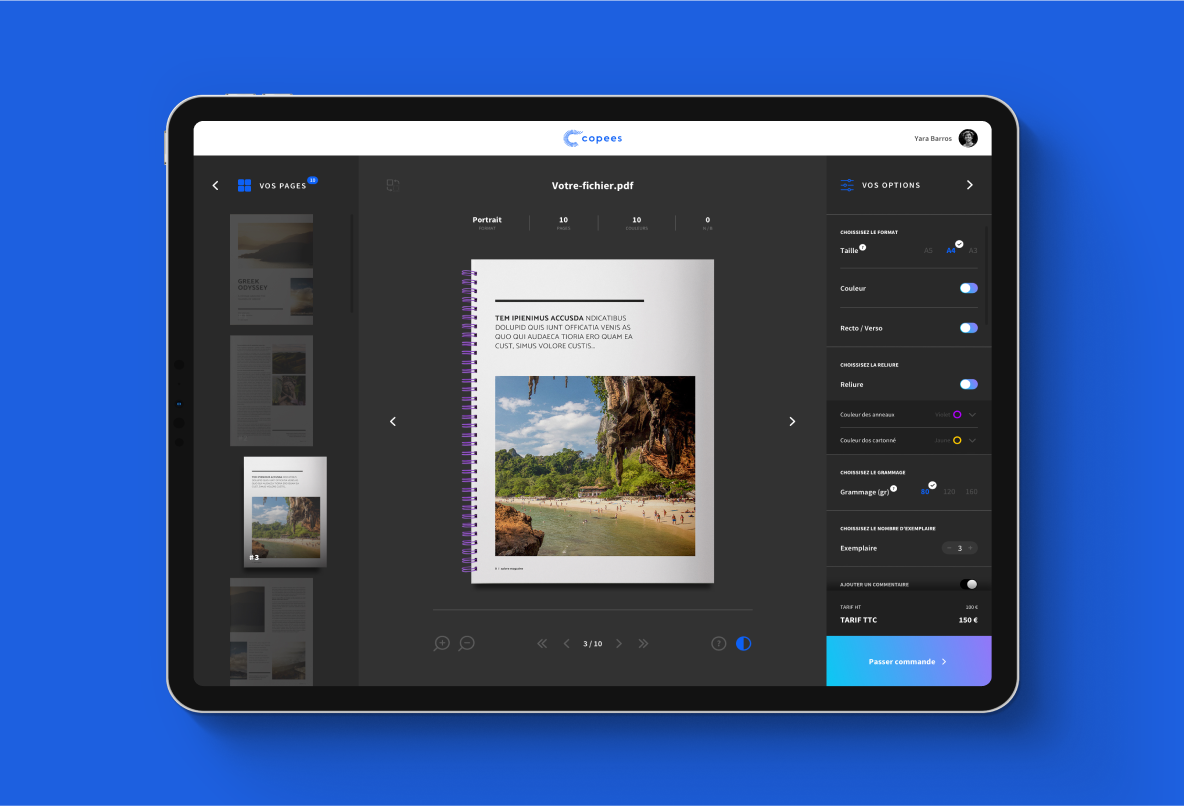Click the zoom in magnifier icon
The width and height of the screenshot is (1184, 806).
tap(442, 643)
